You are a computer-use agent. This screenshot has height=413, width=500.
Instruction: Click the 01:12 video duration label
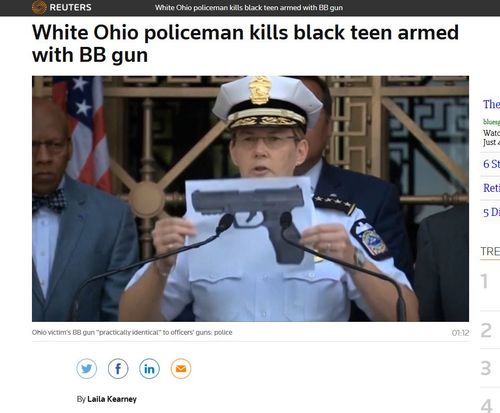click(x=460, y=333)
